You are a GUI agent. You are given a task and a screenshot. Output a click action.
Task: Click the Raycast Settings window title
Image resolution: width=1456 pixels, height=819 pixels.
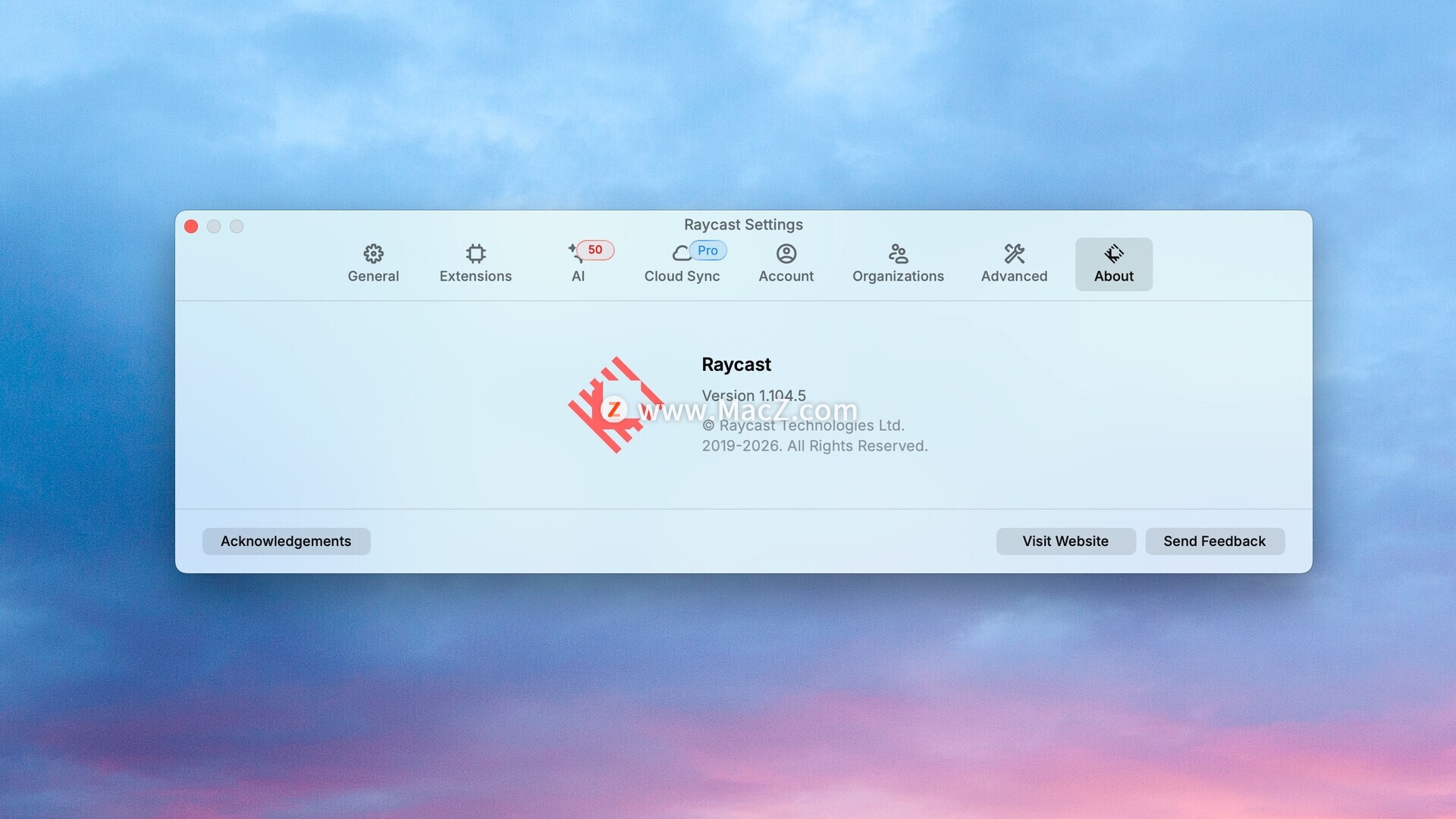point(743,224)
